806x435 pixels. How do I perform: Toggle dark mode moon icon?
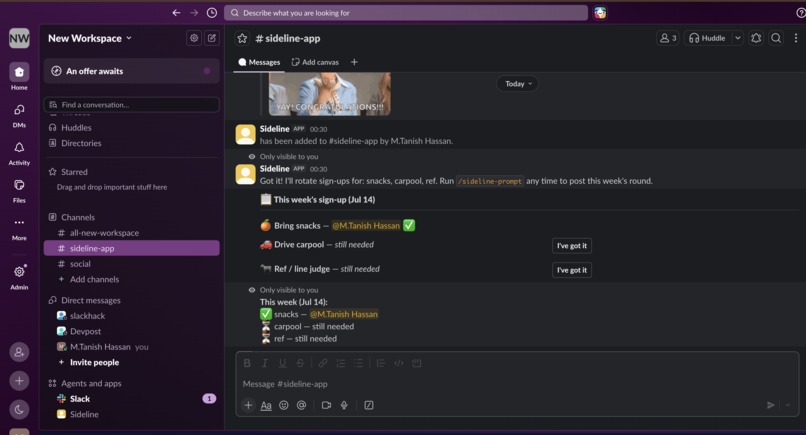click(19, 410)
